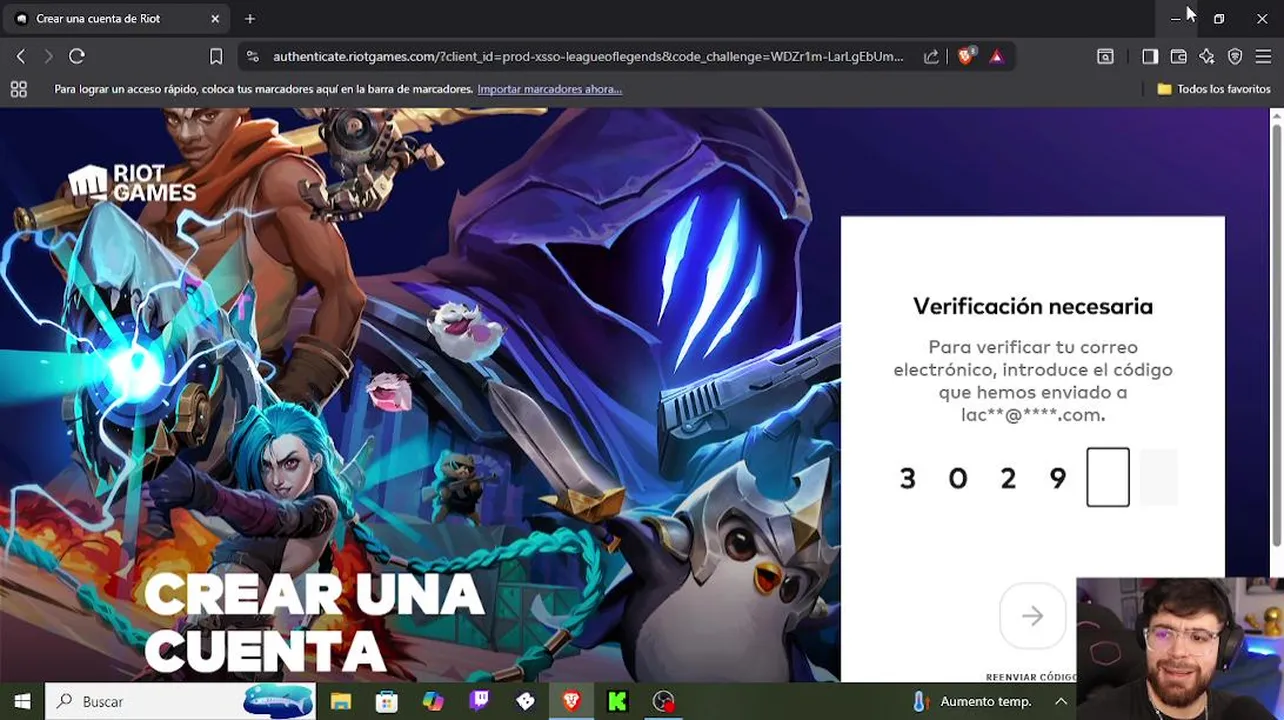Go back with the browser back arrow
The height and width of the screenshot is (720, 1284).
coord(20,57)
